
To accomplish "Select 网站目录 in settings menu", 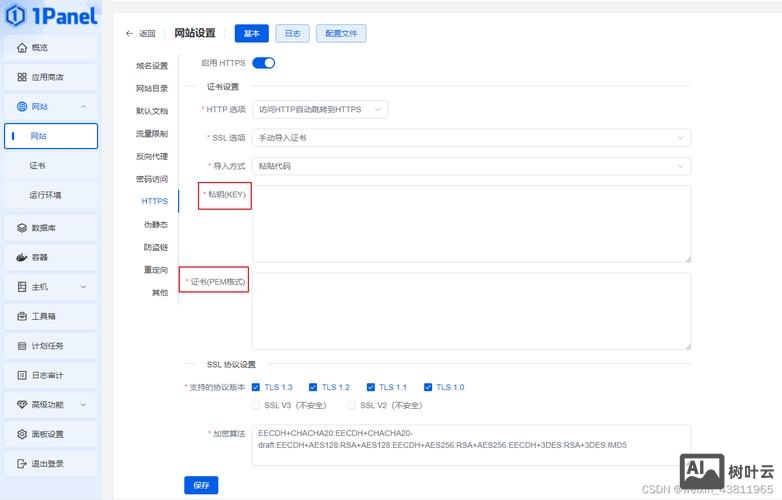I will point(152,88).
